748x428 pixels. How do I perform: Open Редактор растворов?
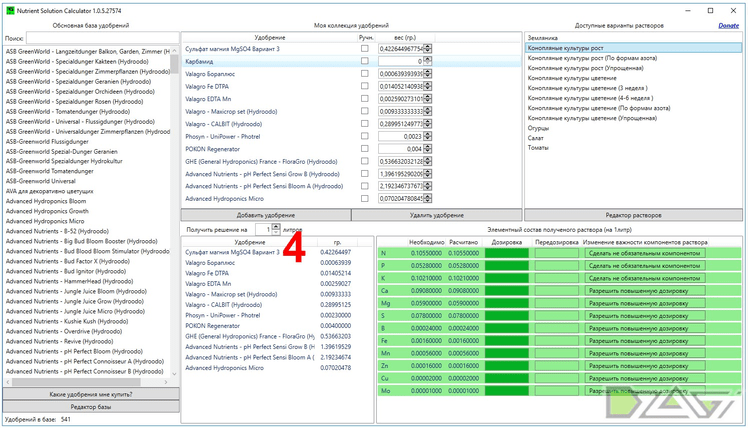point(633,215)
